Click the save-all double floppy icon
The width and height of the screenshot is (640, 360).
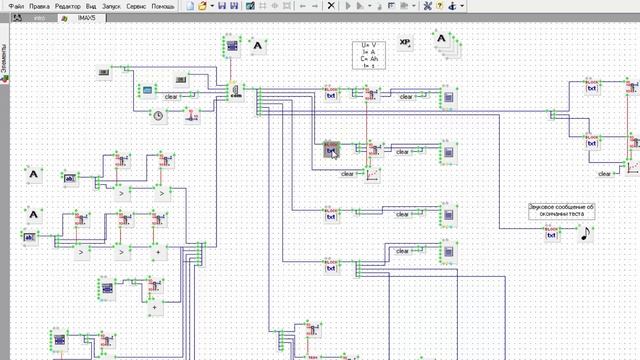(x=234, y=6)
